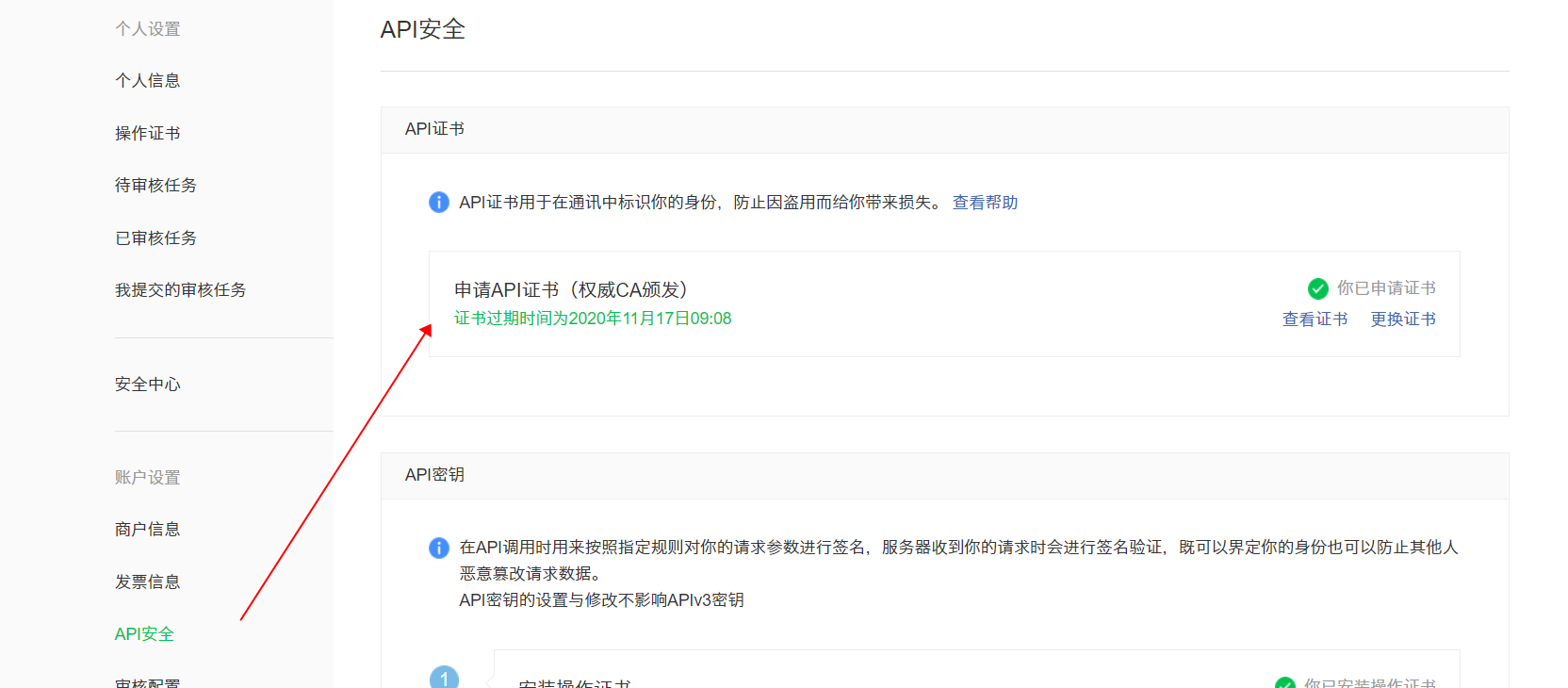This screenshot has width=1568, height=688.
Task: Open 商户信息 under 账户设置
Action: [148, 530]
